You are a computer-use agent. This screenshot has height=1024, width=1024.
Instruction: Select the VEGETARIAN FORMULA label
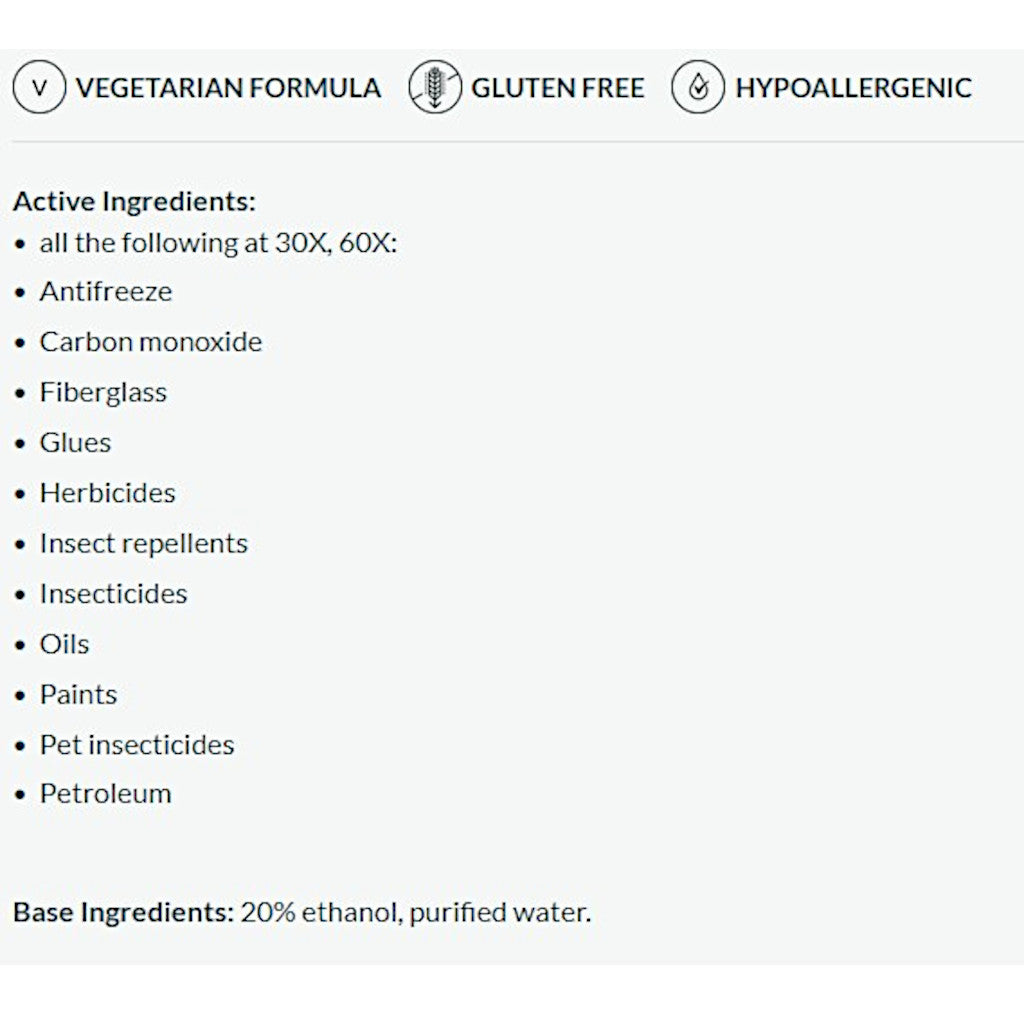[x=228, y=88]
